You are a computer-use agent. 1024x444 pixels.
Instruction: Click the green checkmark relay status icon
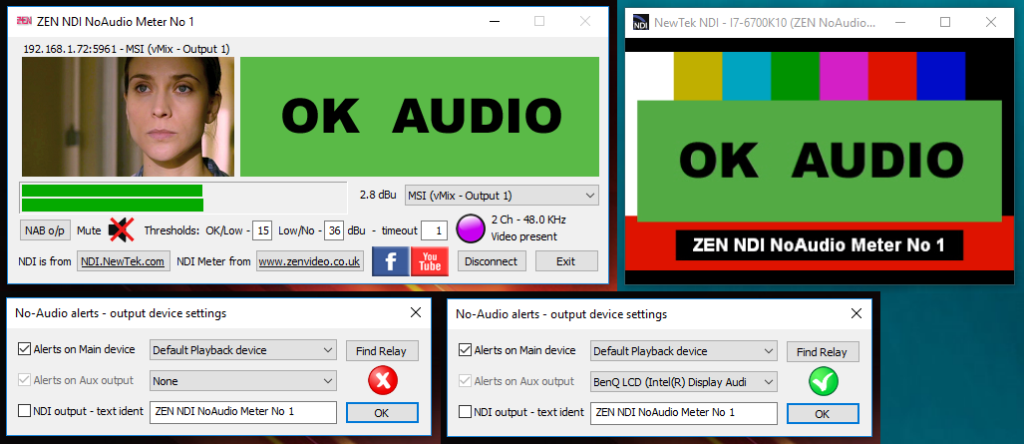[823, 382]
